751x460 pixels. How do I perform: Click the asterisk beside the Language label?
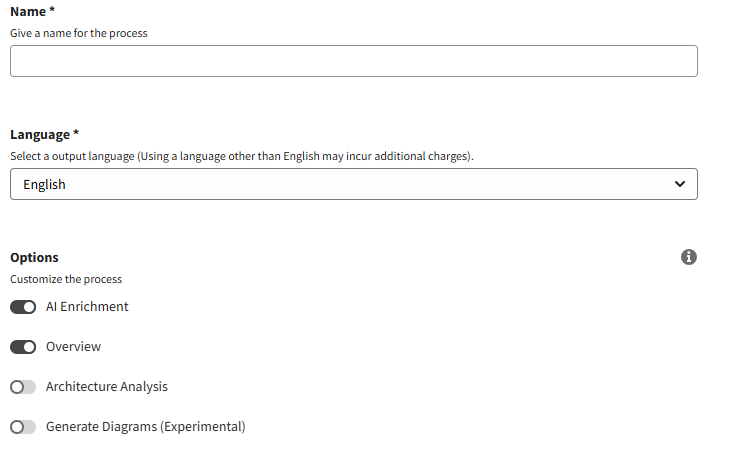[x=76, y=133]
